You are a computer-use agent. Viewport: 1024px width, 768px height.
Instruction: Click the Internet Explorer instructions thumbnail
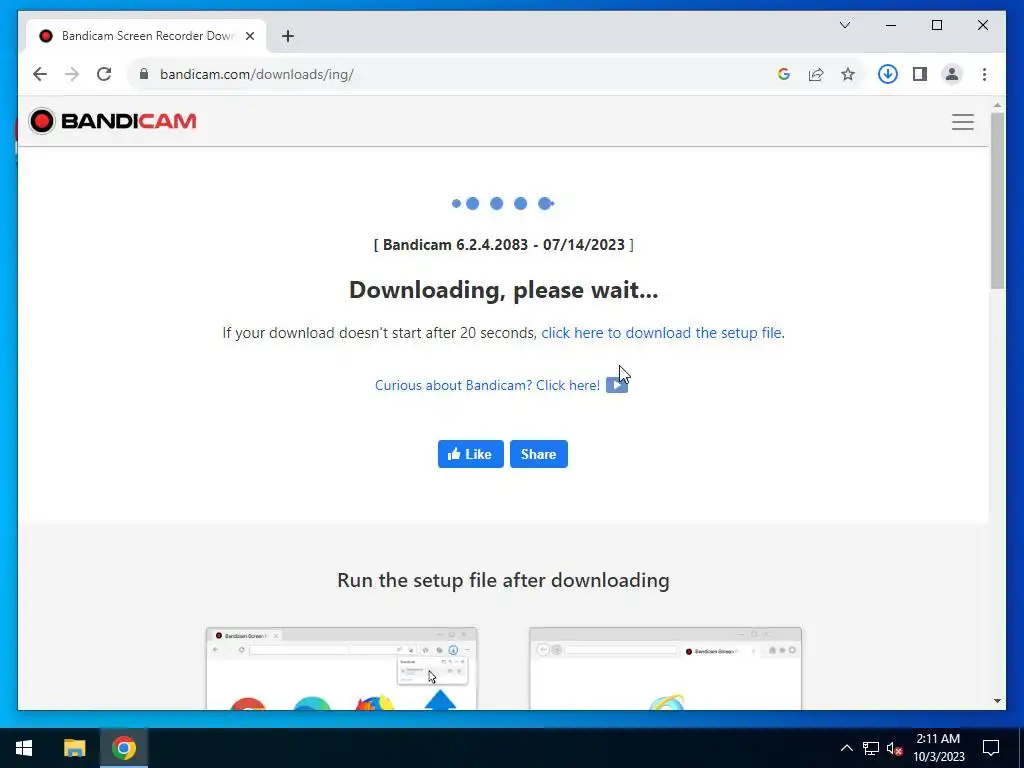pyautogui.click(x=665, y=668)
